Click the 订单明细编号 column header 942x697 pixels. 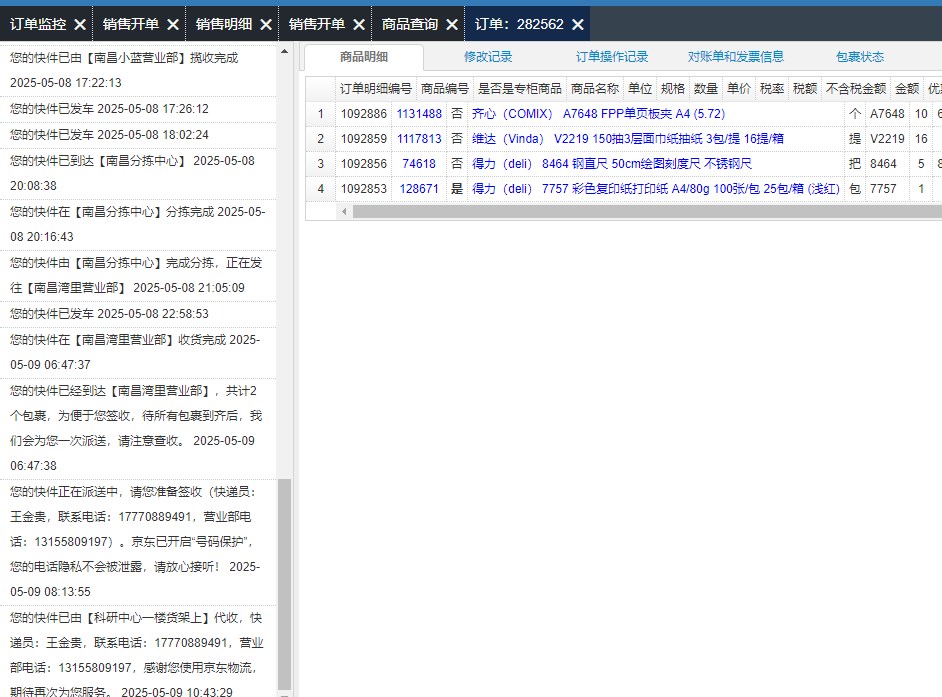[x=375, y=89]
